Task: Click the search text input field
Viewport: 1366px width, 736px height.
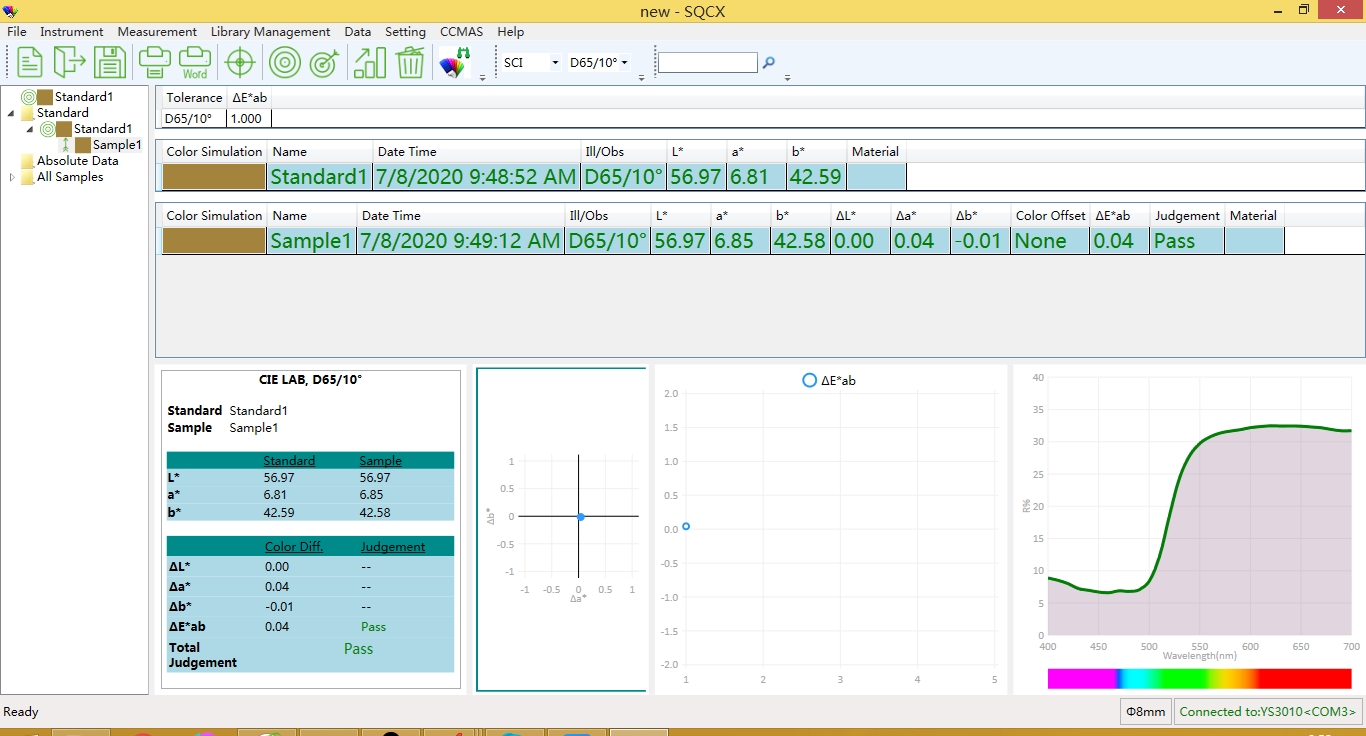Action: 707,63
